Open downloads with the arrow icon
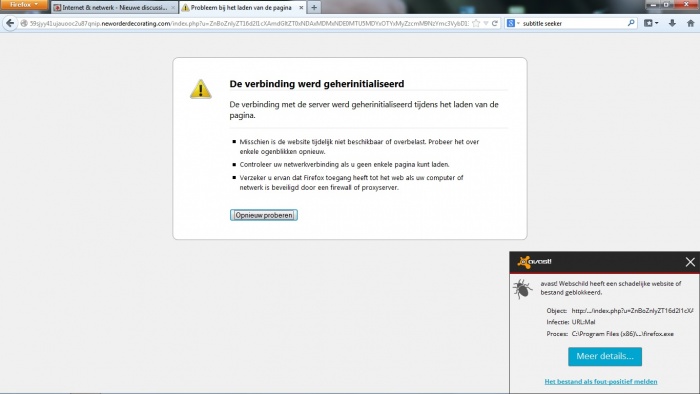 [x=672, y=23]
